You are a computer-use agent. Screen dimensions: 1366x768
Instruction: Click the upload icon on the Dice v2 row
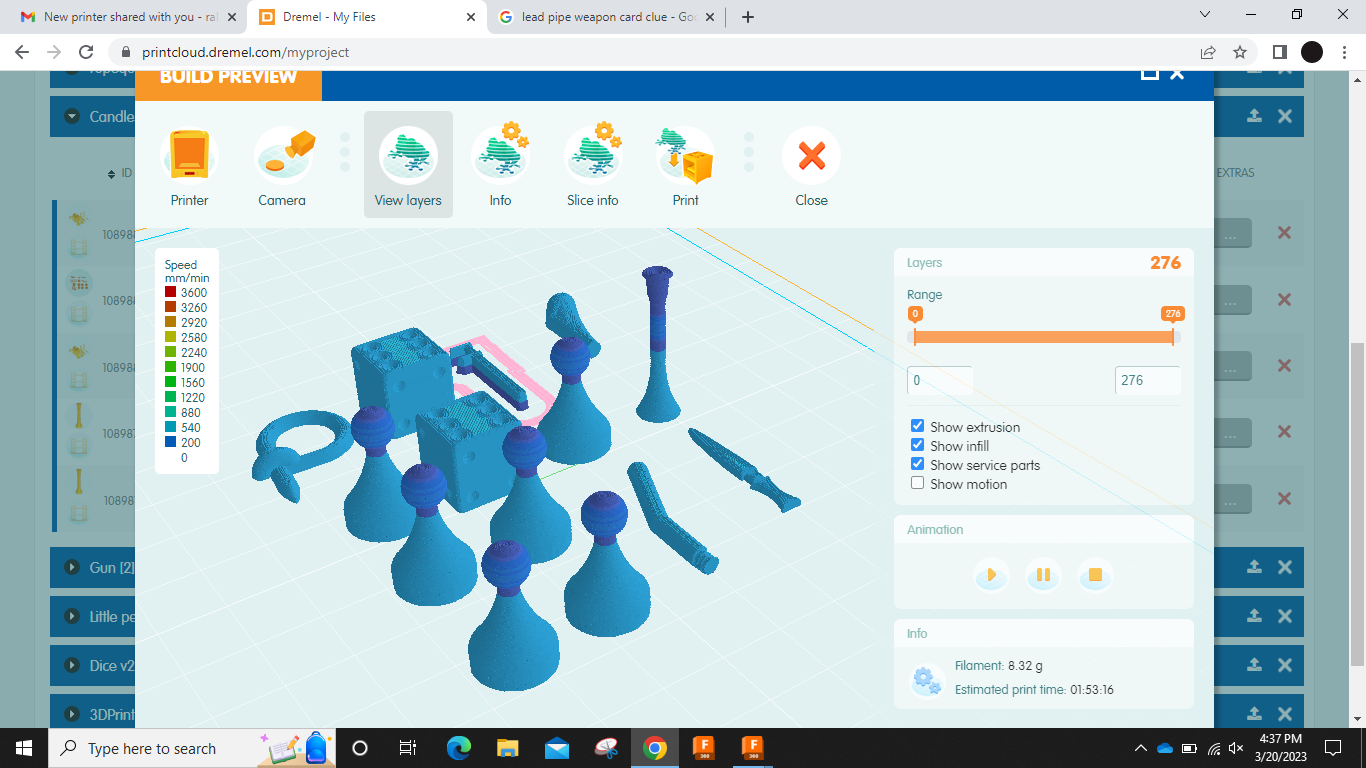[1254, 665]
